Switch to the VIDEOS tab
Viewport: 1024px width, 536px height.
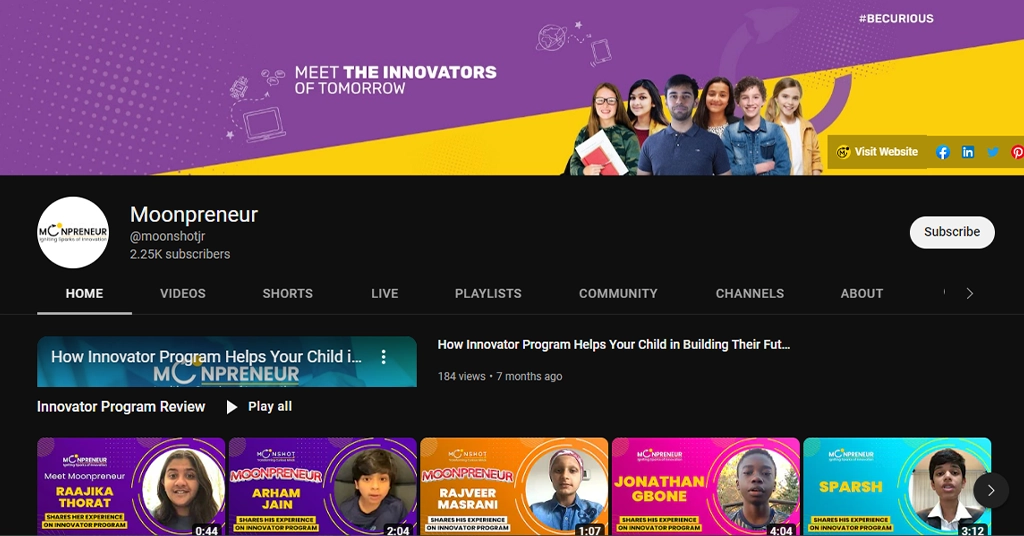pos(183,294)
